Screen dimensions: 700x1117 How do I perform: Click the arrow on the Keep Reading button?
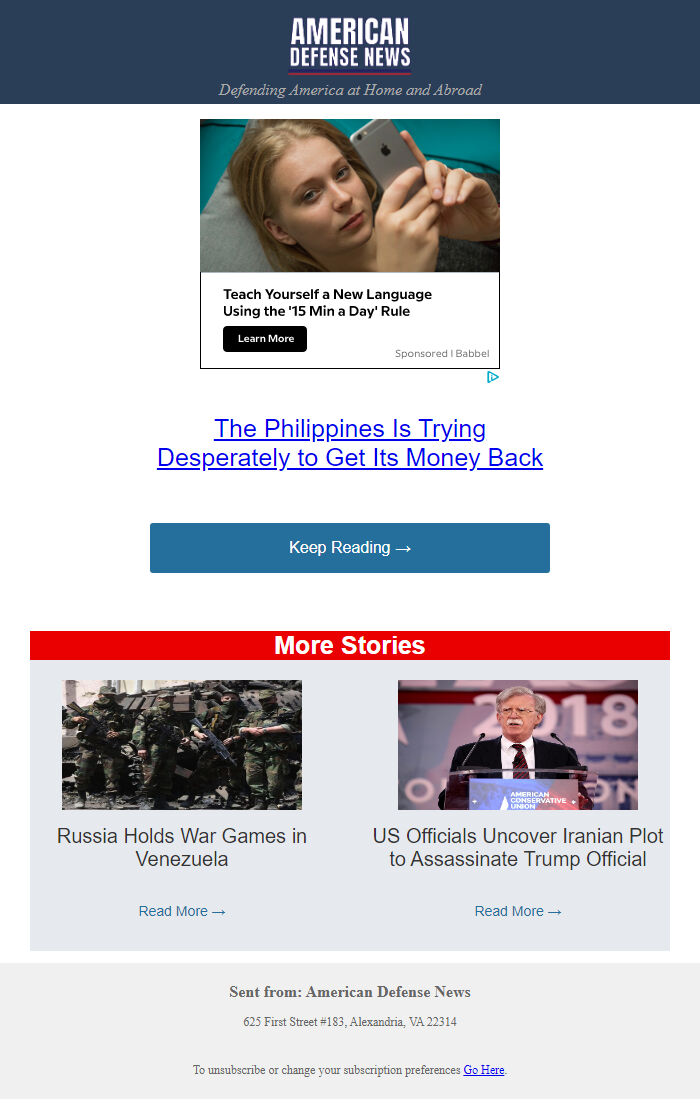pyautogui.click(x=403, y=549)
